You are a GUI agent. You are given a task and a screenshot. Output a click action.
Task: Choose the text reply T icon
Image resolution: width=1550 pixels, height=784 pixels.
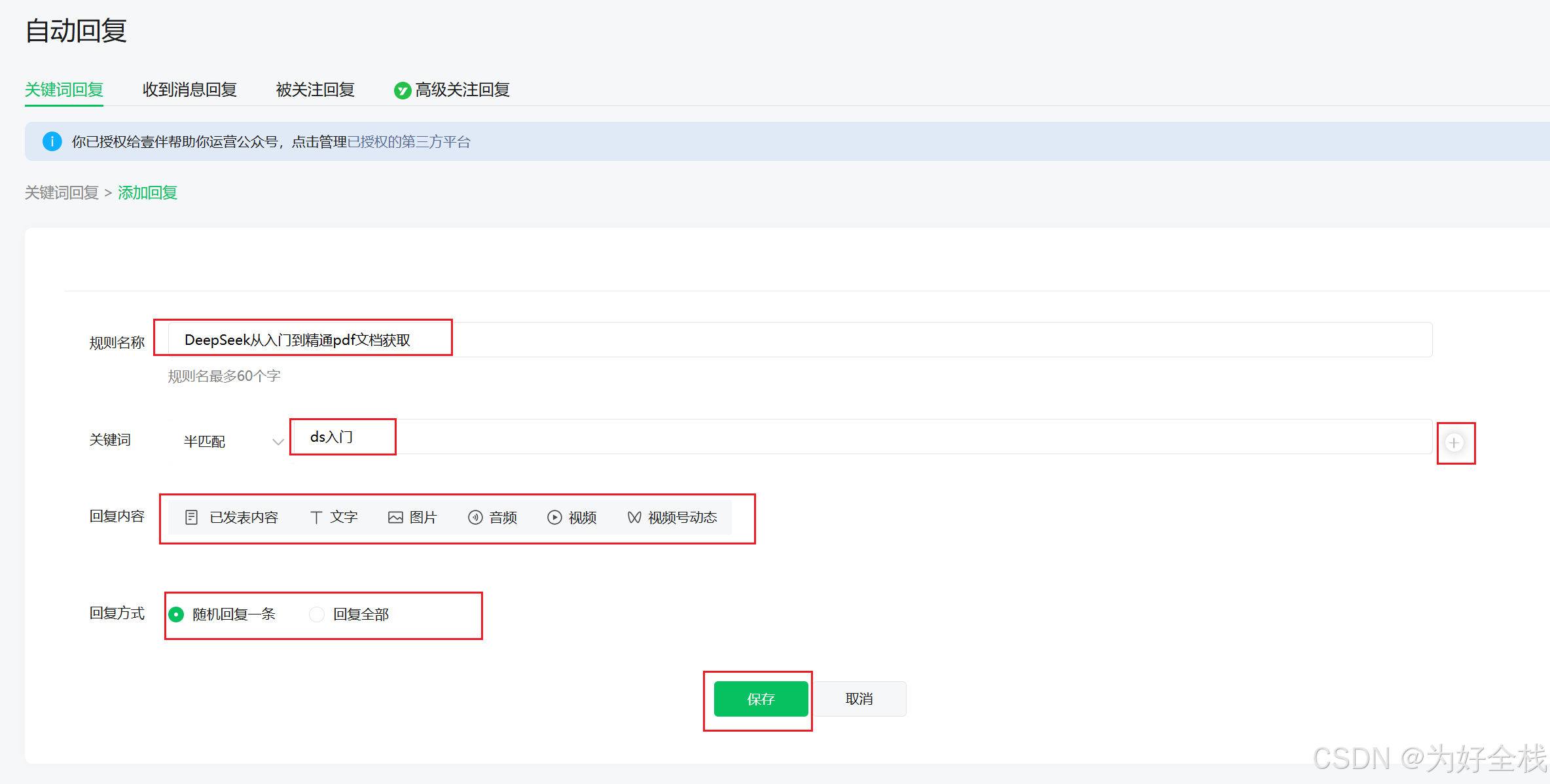(x=316, y=518)
